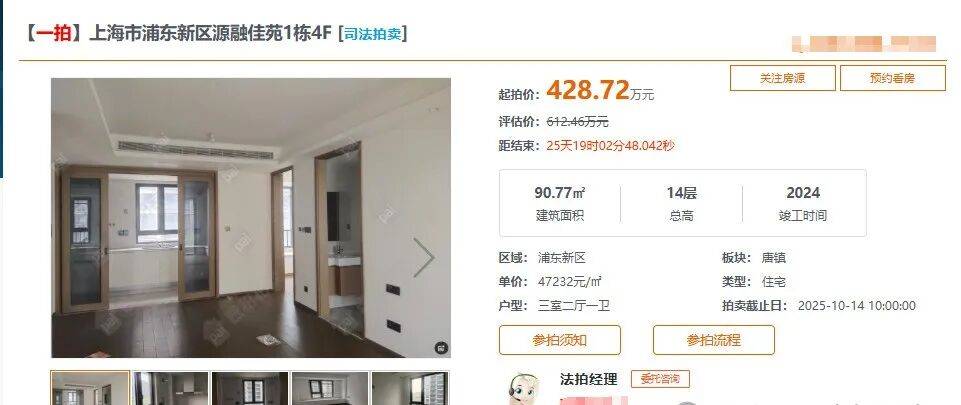
Task: Click the 90.77㎡ building area cell
Action: [560, 203]
